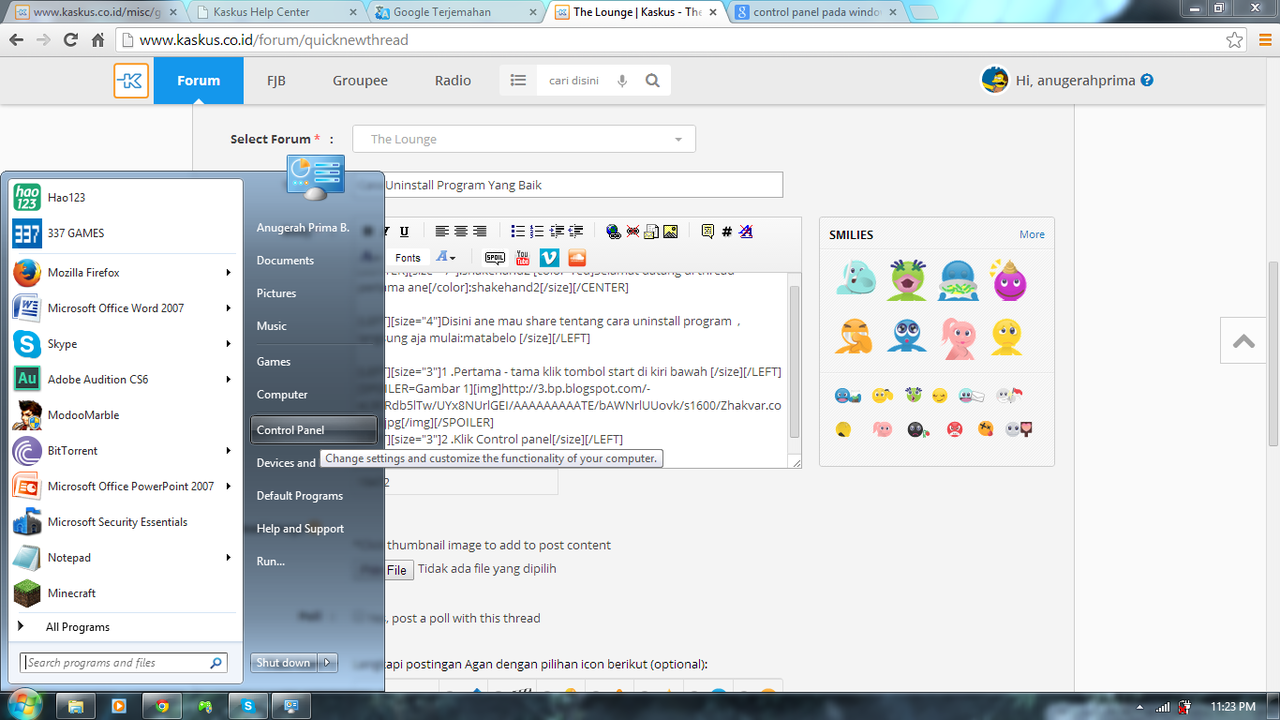This screenshot has width=1280, height=720.
Task: Insert a bulleted list
Action: point(518,232)
